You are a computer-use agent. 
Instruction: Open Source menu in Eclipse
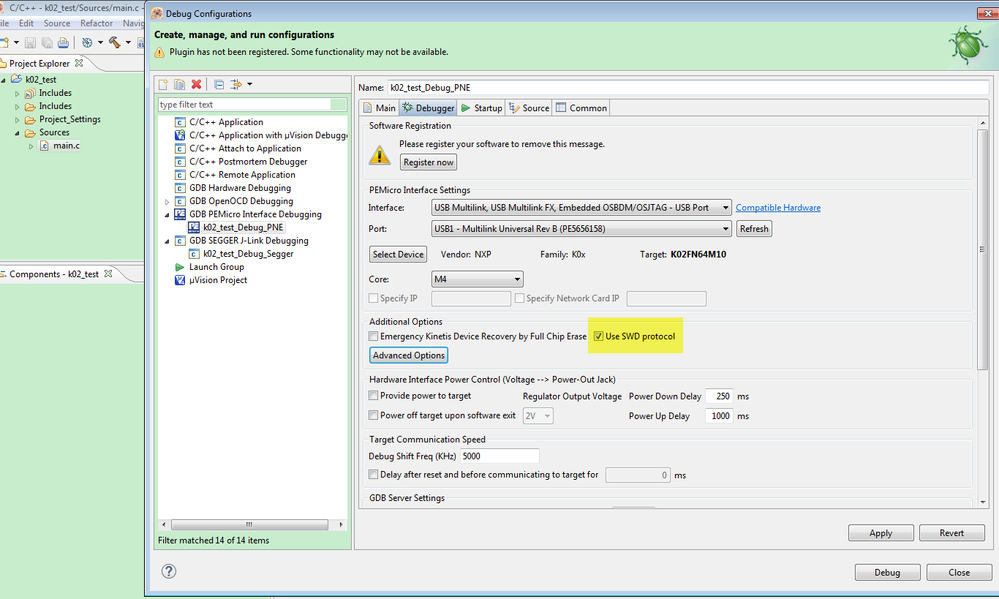point(57,23)
